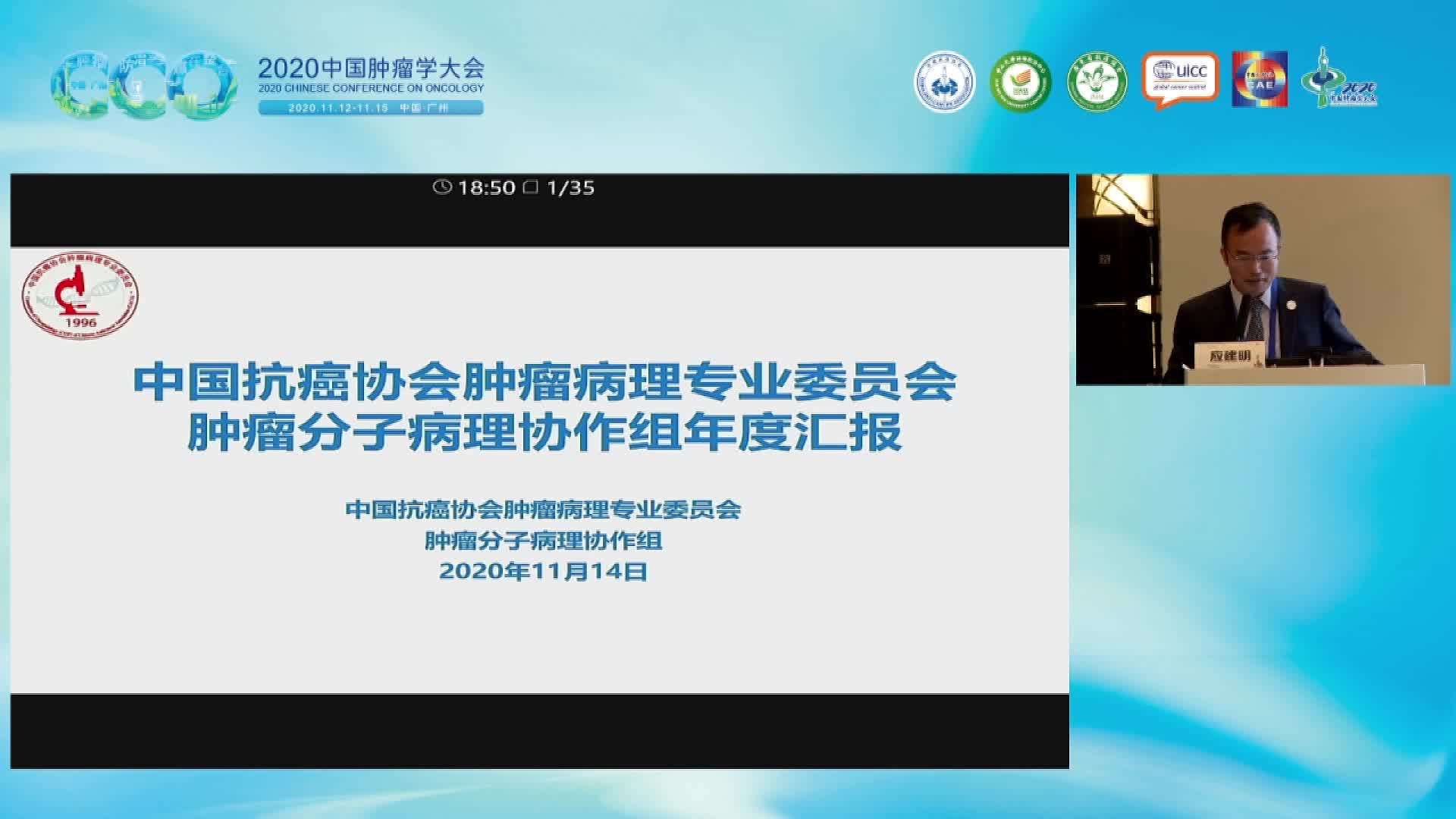This screenshot has width=1456, height=819.
Task: Click the clock icon beside 18:50
Action: (442, 187)
